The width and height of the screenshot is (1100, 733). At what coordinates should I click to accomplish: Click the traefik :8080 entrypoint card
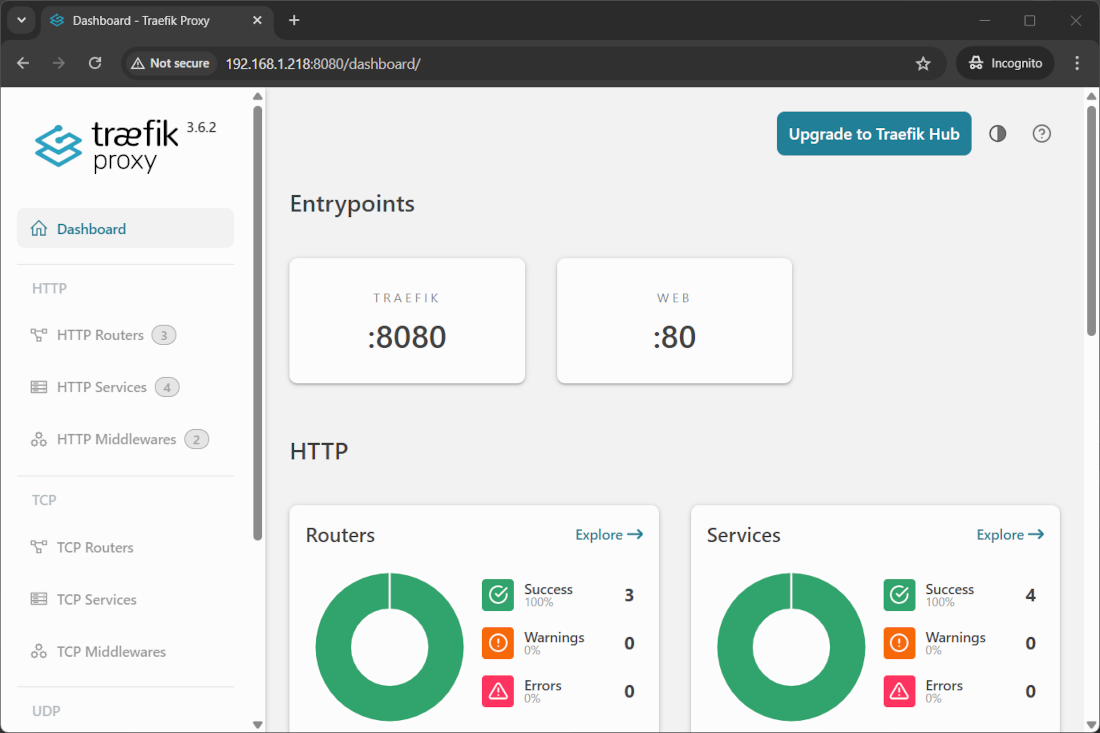coord(406,320)
